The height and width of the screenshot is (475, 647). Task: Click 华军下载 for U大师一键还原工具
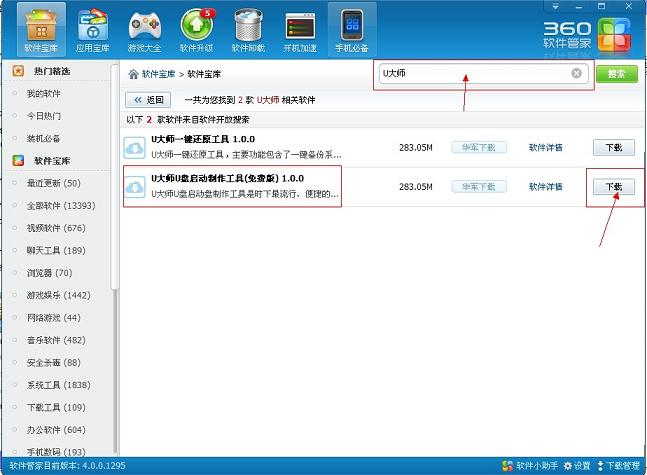479,147
